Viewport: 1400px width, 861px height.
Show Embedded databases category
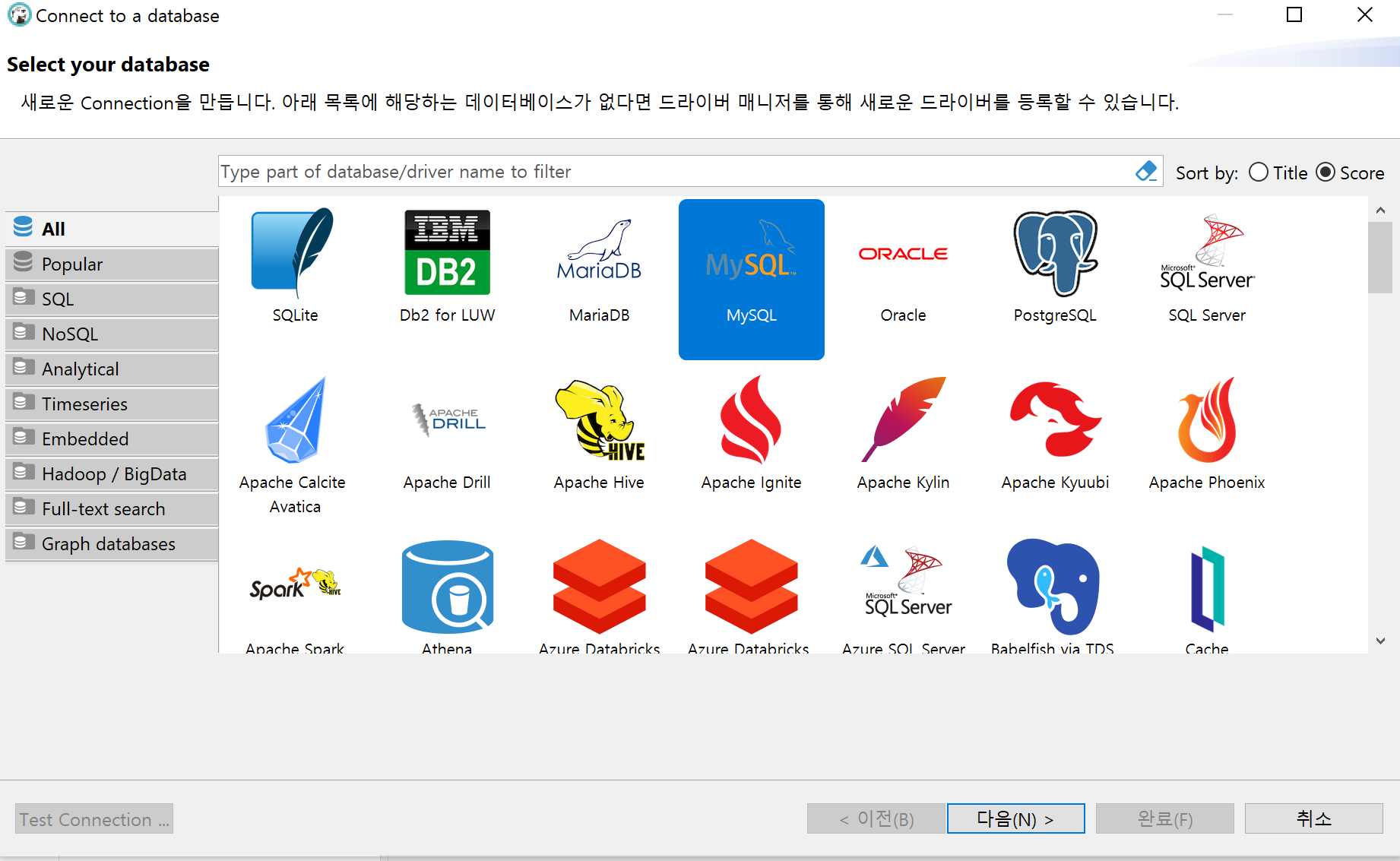(112, 438)
